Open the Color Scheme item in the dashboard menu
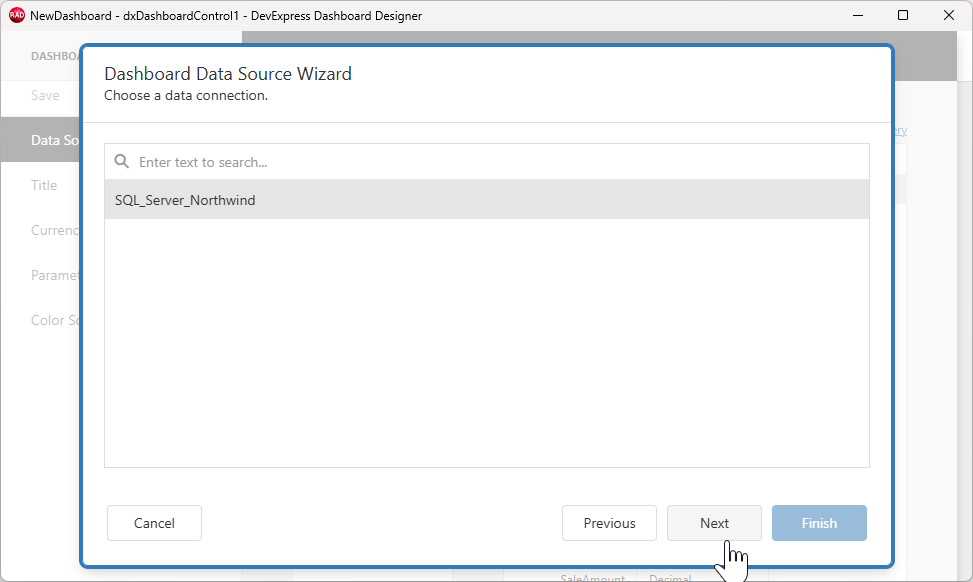The height and width of the screenshot is (582, 973). click(x=55, y=320)
